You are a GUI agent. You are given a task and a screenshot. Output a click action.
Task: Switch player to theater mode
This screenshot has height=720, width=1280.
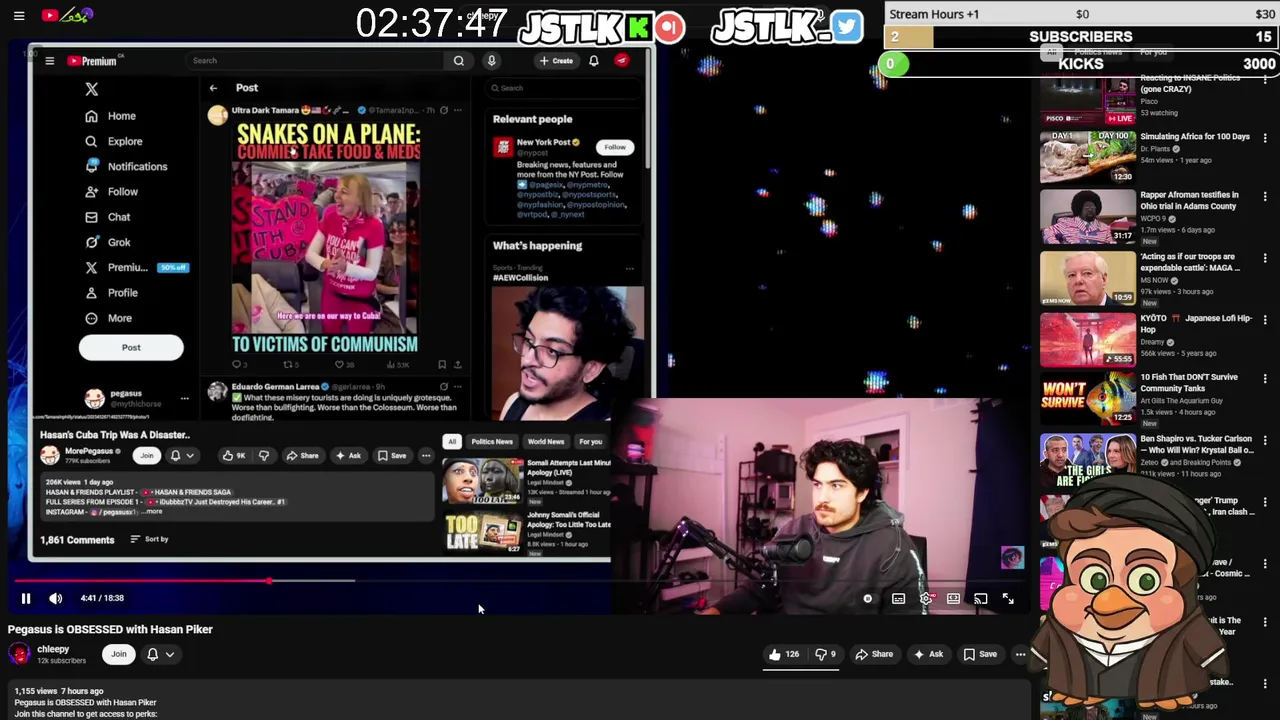[x=953, y=599]
